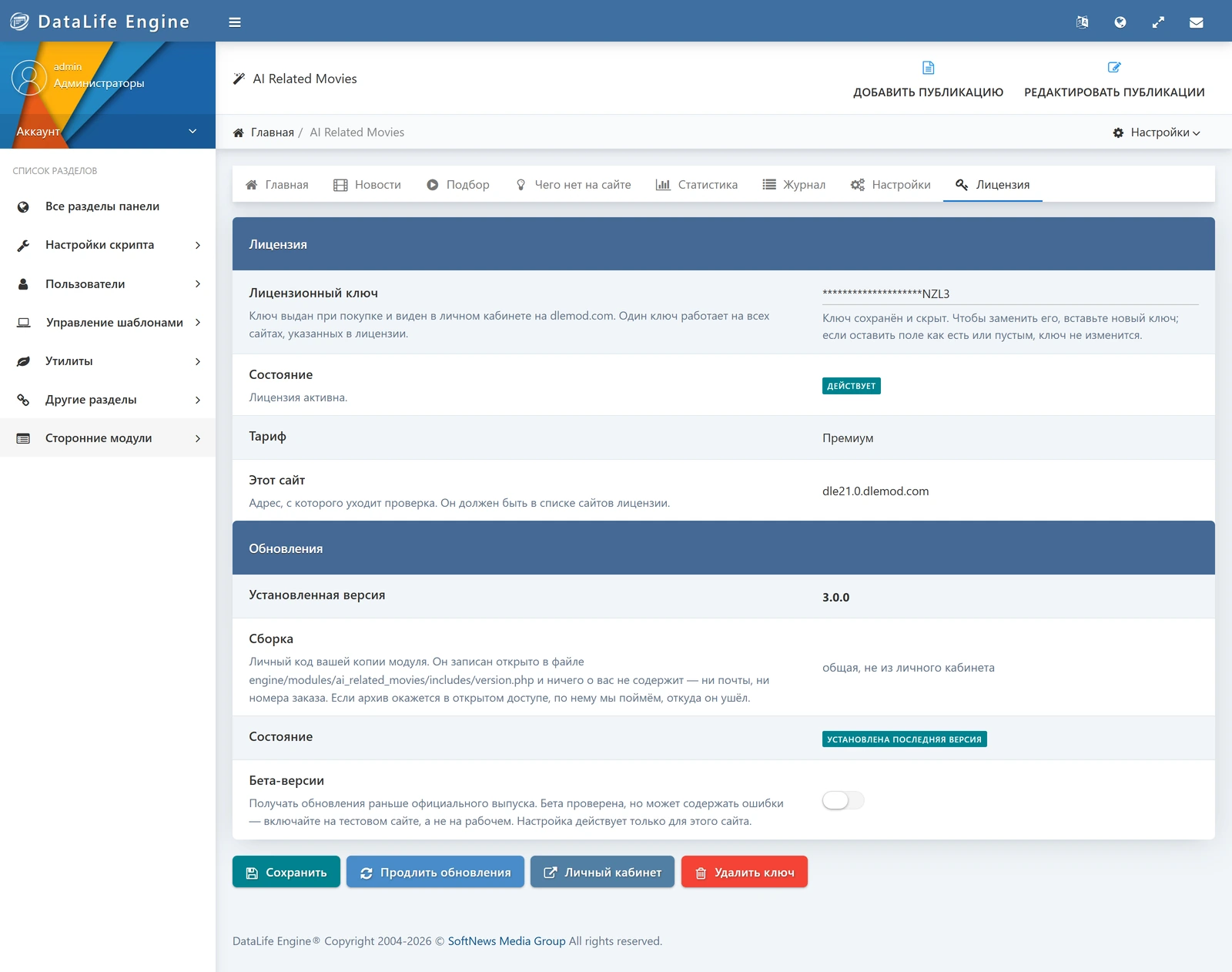Expand Настройки скрипта chevron
The image size is (1232, 972).
tap(198, 245)
